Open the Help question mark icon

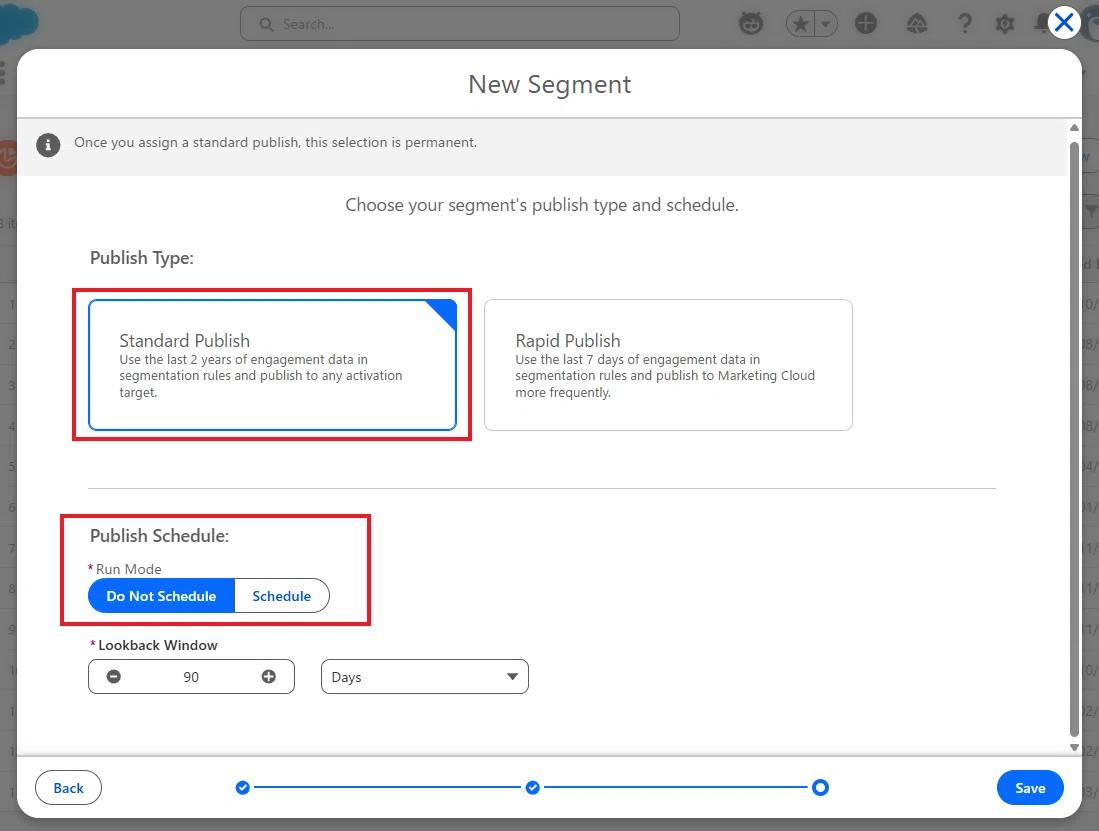click(x=965, y=24)
